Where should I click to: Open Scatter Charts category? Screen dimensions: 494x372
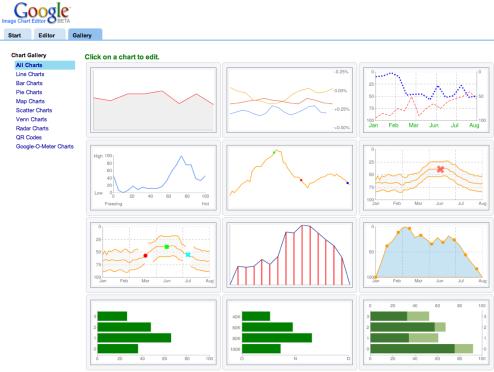[x=34, y=110]
